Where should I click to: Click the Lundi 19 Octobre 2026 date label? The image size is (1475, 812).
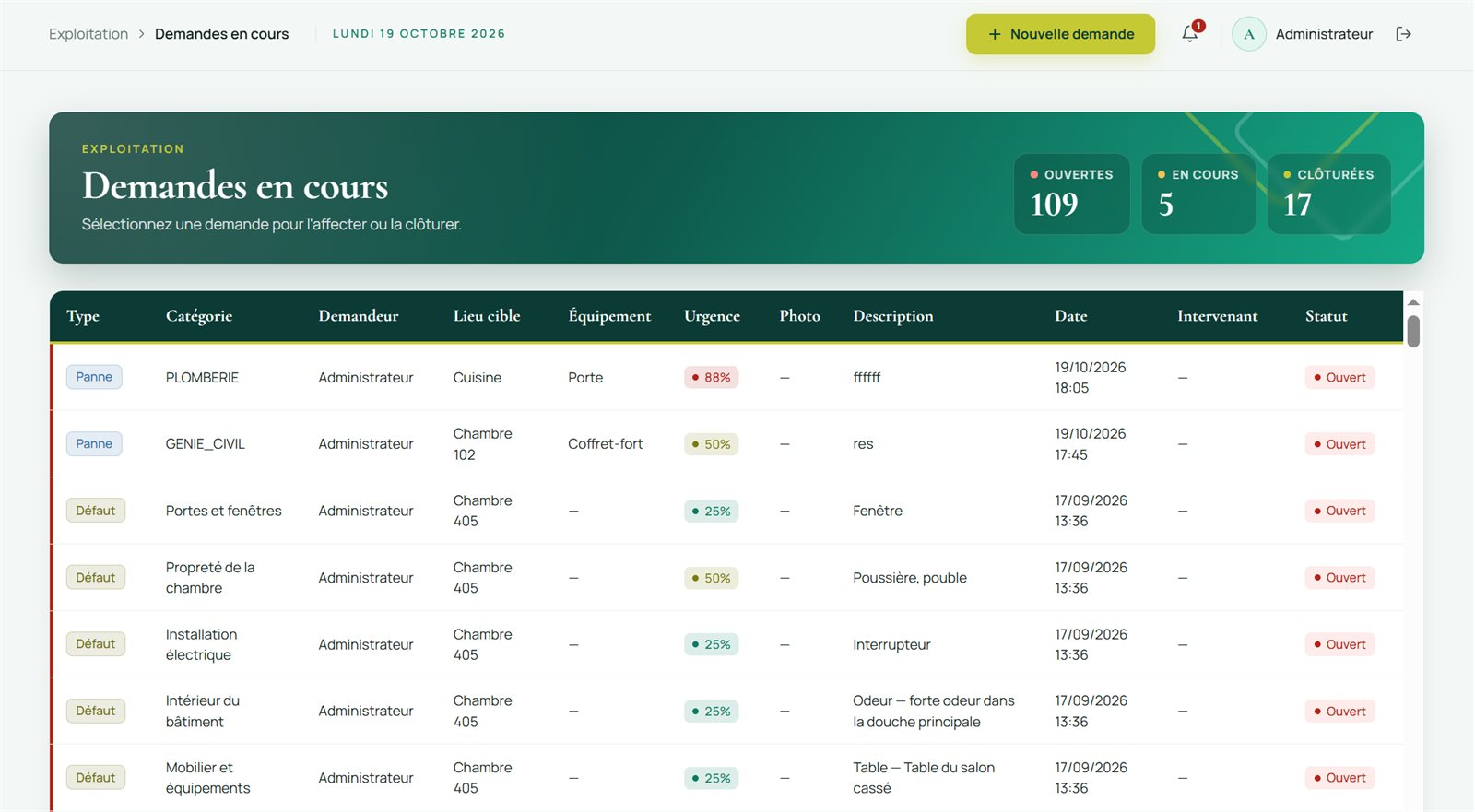tap(419, 34)
